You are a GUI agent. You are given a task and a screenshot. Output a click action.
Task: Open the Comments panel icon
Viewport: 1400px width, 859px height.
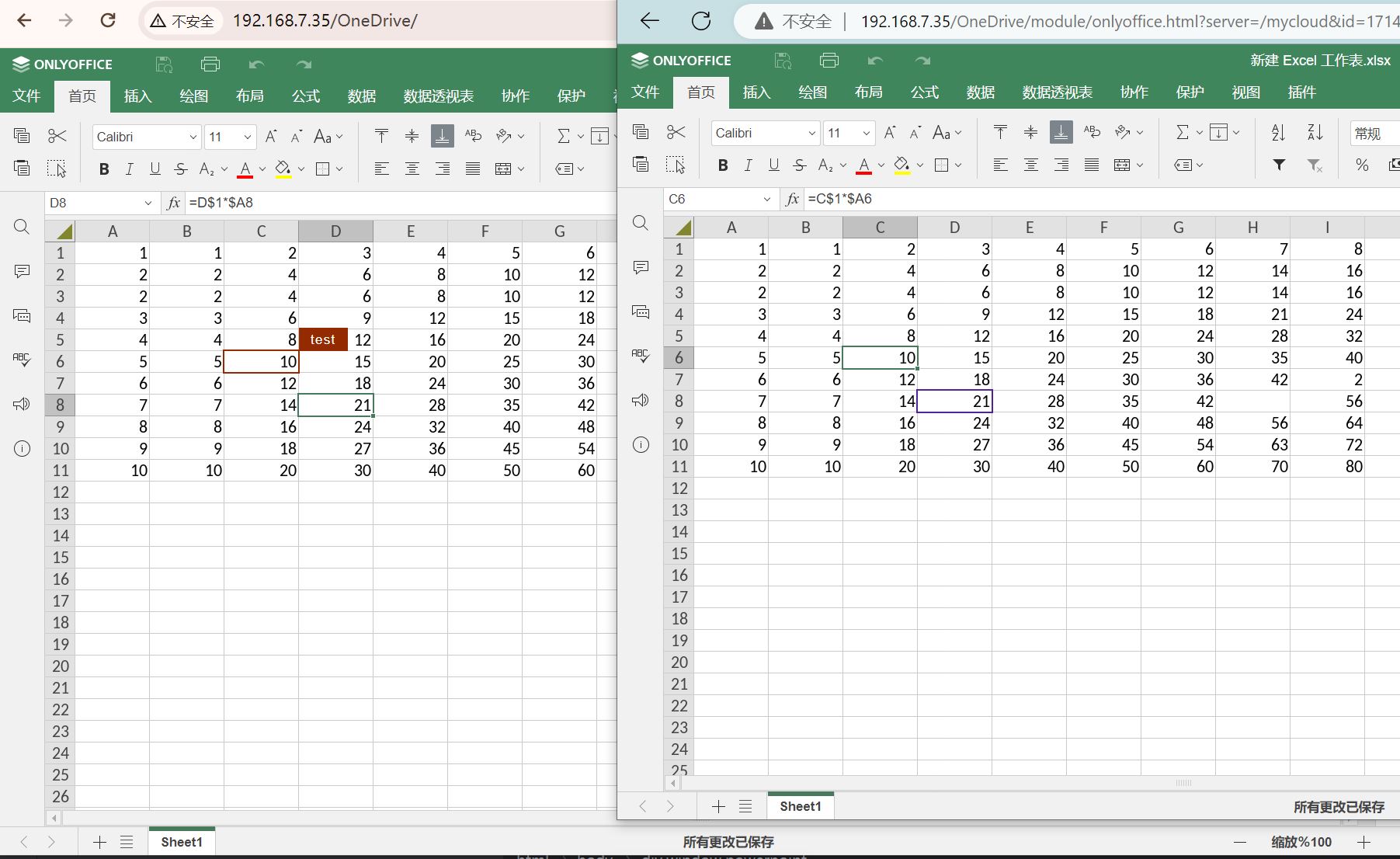click(x=641, y=267)
